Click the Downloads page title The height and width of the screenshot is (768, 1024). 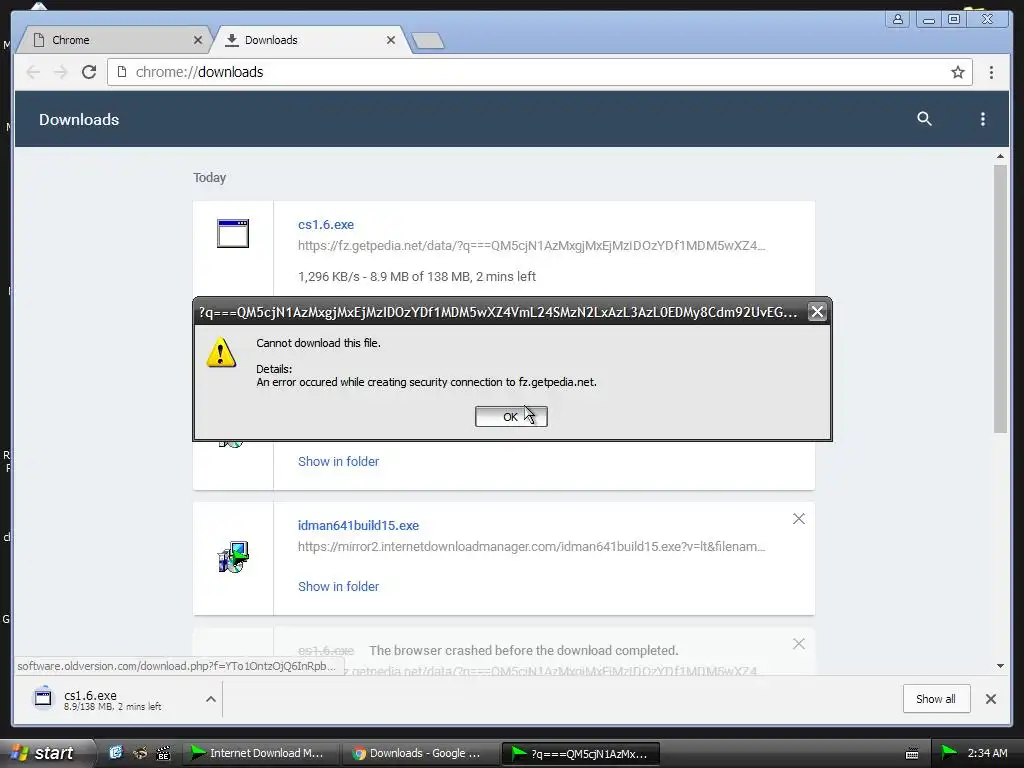tap(79, 120)
